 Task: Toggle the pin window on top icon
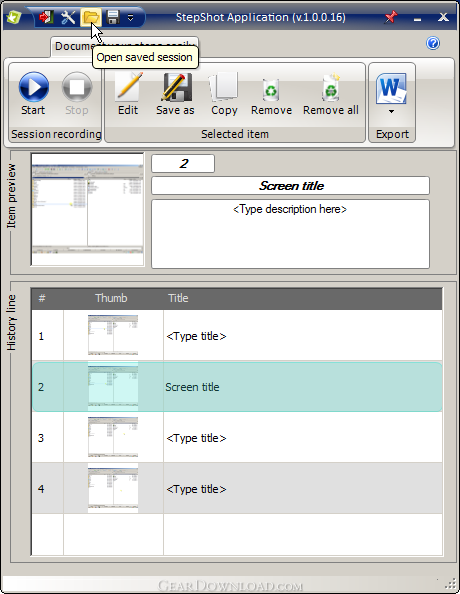[x=391, y=17]
